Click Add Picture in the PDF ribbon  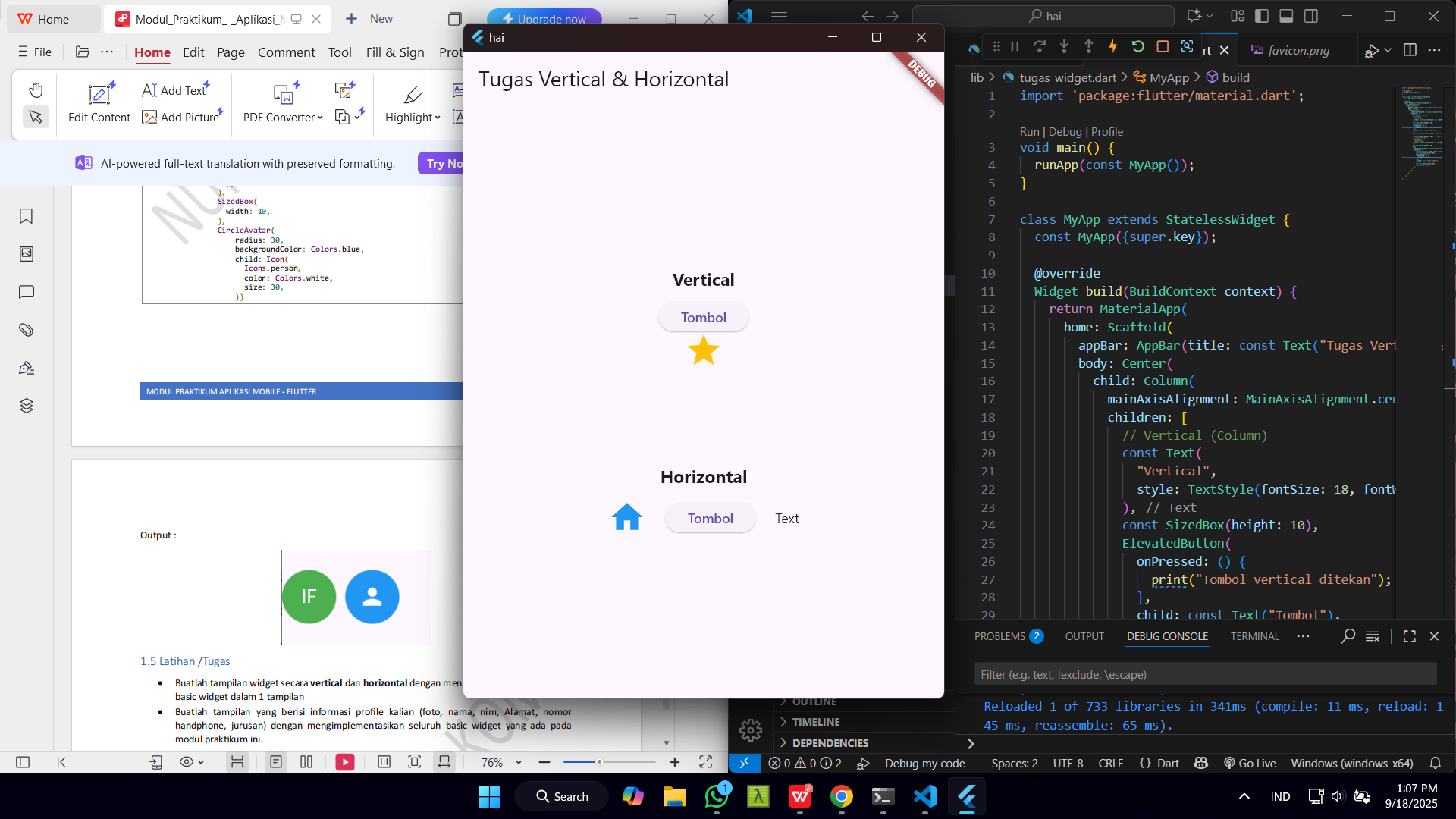[x=181, y=117]
